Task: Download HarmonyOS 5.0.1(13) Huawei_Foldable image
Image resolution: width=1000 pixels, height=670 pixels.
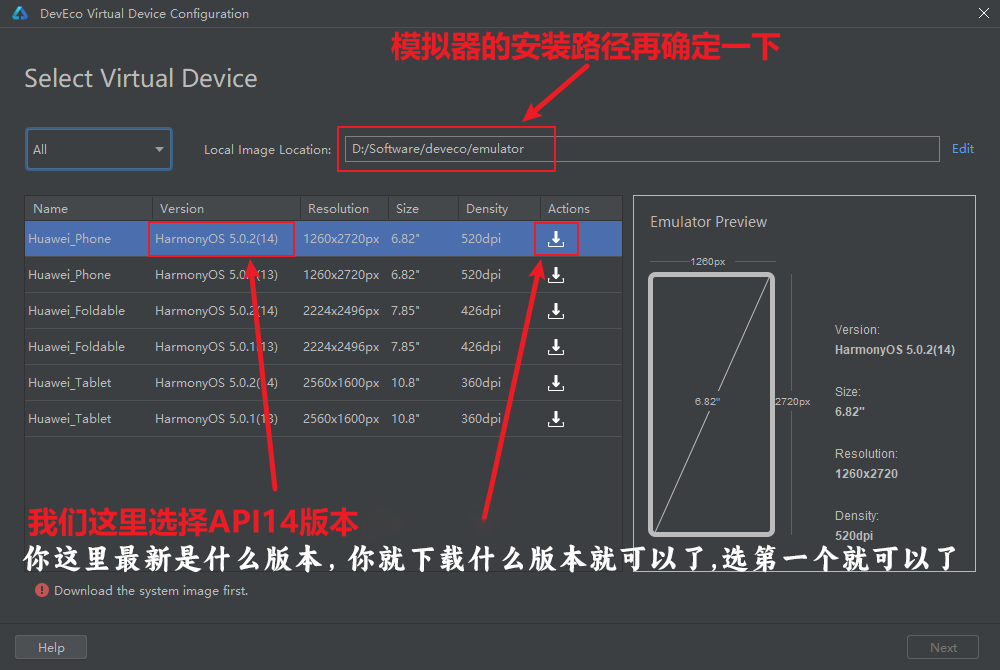Action: pyautogui.click(x=556, y=347)
